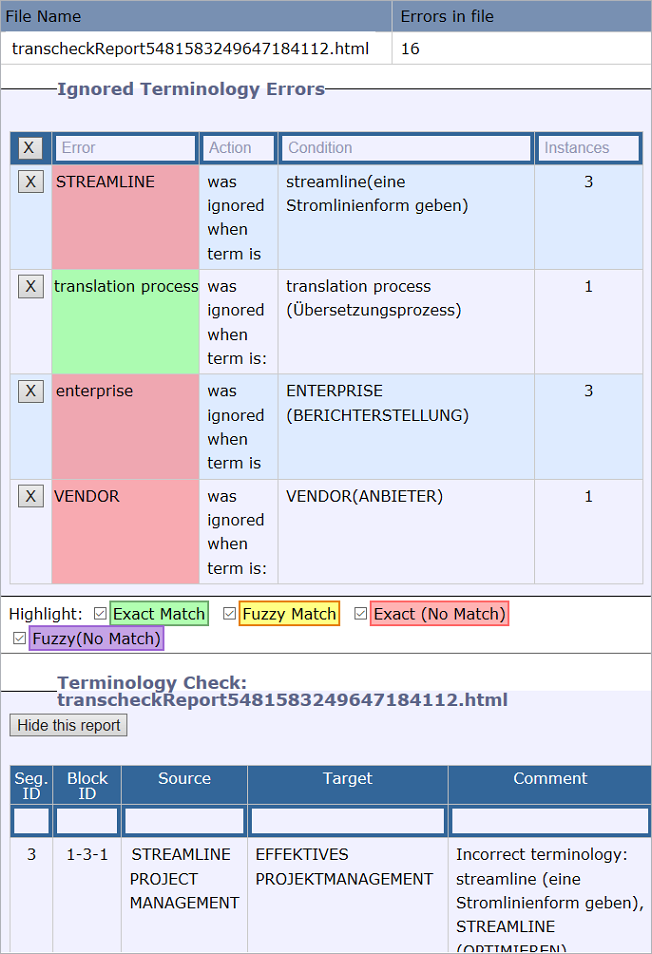The width and height of the screenshot is (652, 954).
Task: Remove the VENDOR ignored error entry
Action: point(30,496)
